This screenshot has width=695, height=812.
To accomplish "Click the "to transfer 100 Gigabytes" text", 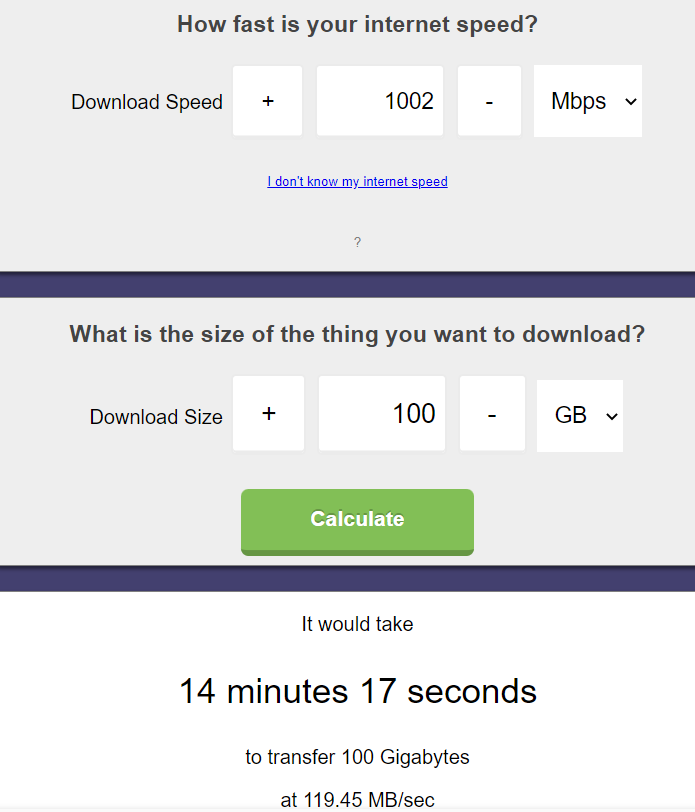I will tap(357, 757).
